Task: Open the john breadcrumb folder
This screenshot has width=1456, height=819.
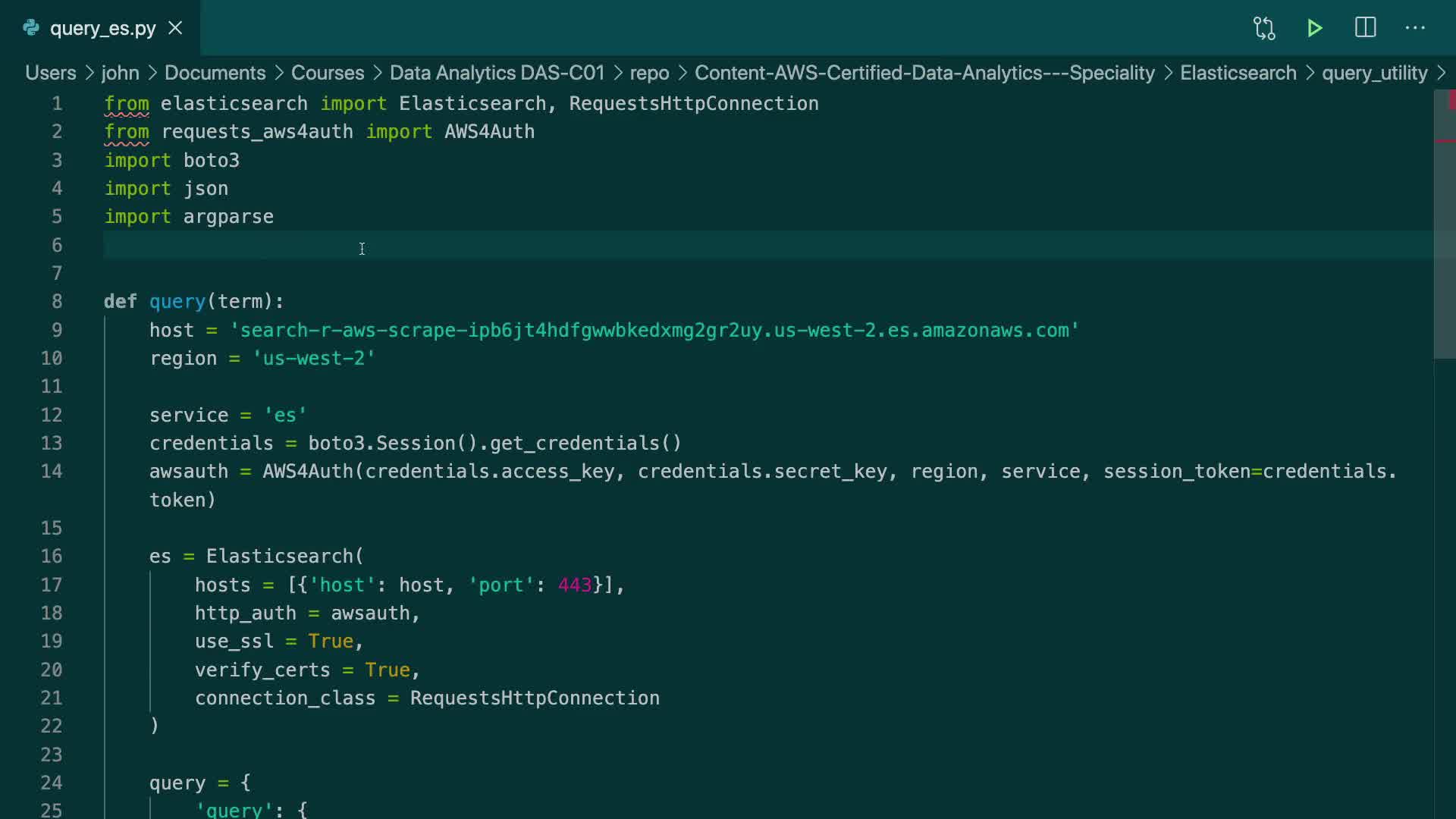Action: tap(120, 73)
